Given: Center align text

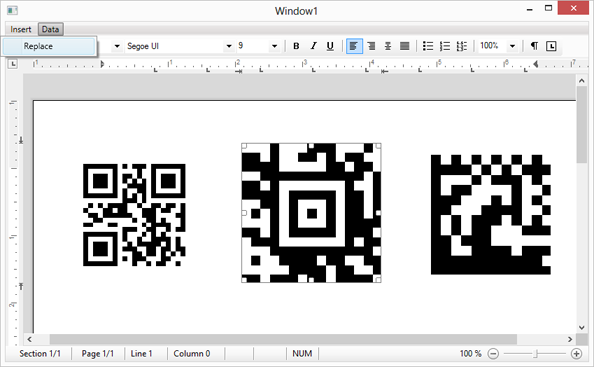Looking at the screenshot, I should pos(388,46).
